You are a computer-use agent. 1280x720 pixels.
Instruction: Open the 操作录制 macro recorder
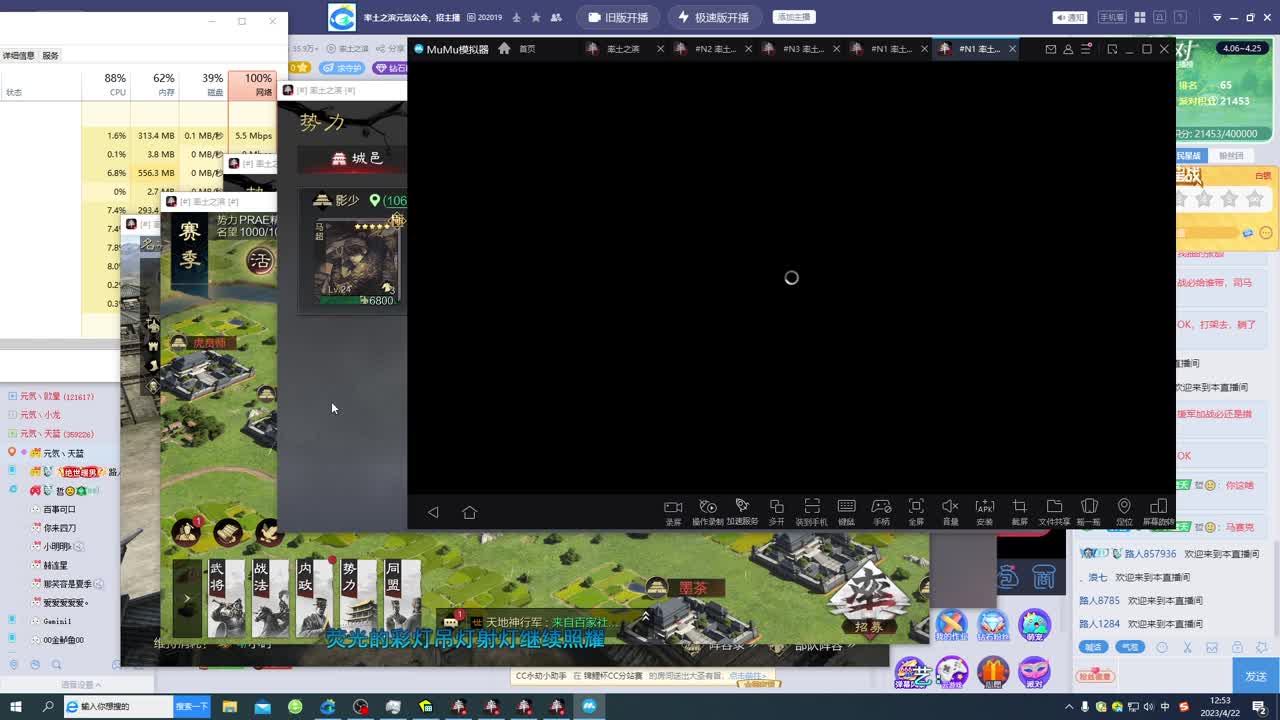[x=707, y=512]
